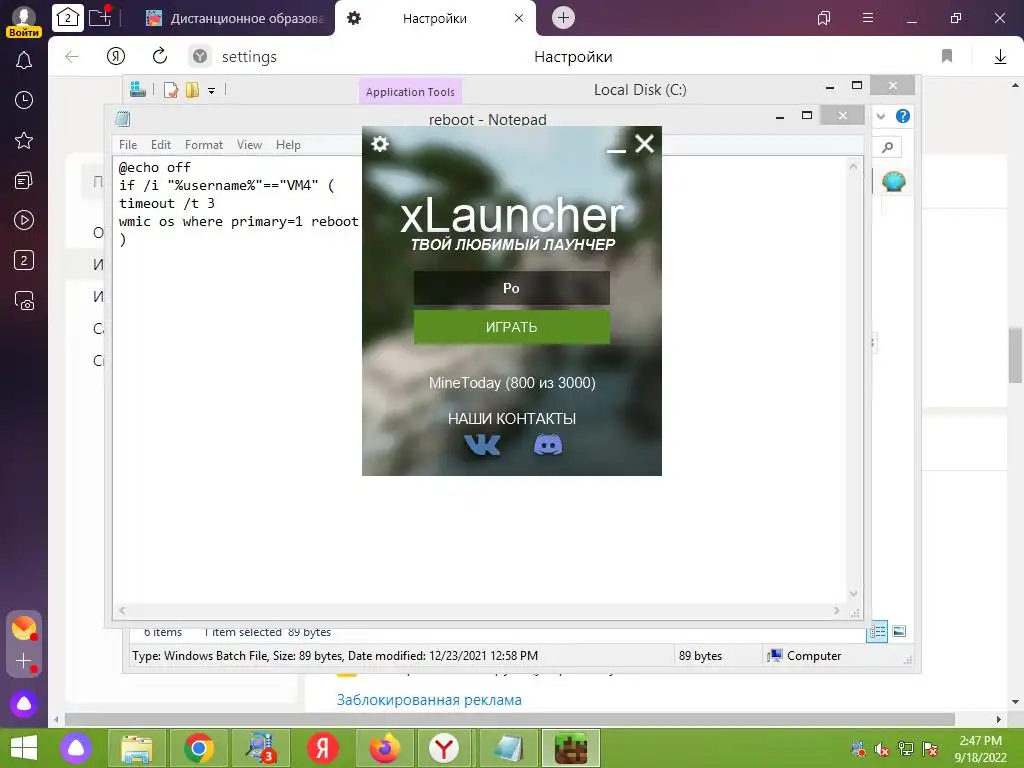Open sidebar mail app icon
Image resolution: width=1024 pixels, height=768 pixels.
point(24,628)
